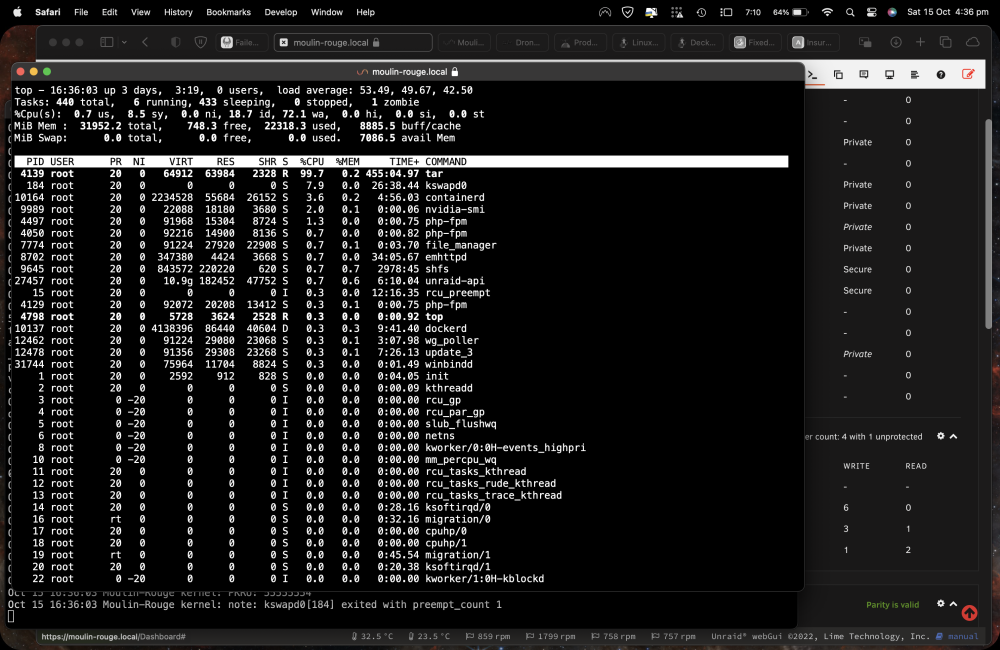The height and width of the screenshot is (650, 1000).
Task: Go back in Safari
Action: [145, 42]
